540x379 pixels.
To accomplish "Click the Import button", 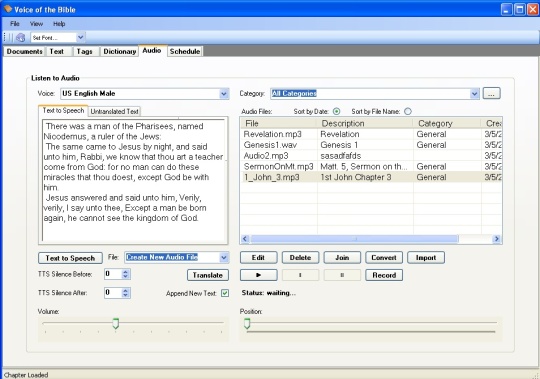I will coord(426,257).
